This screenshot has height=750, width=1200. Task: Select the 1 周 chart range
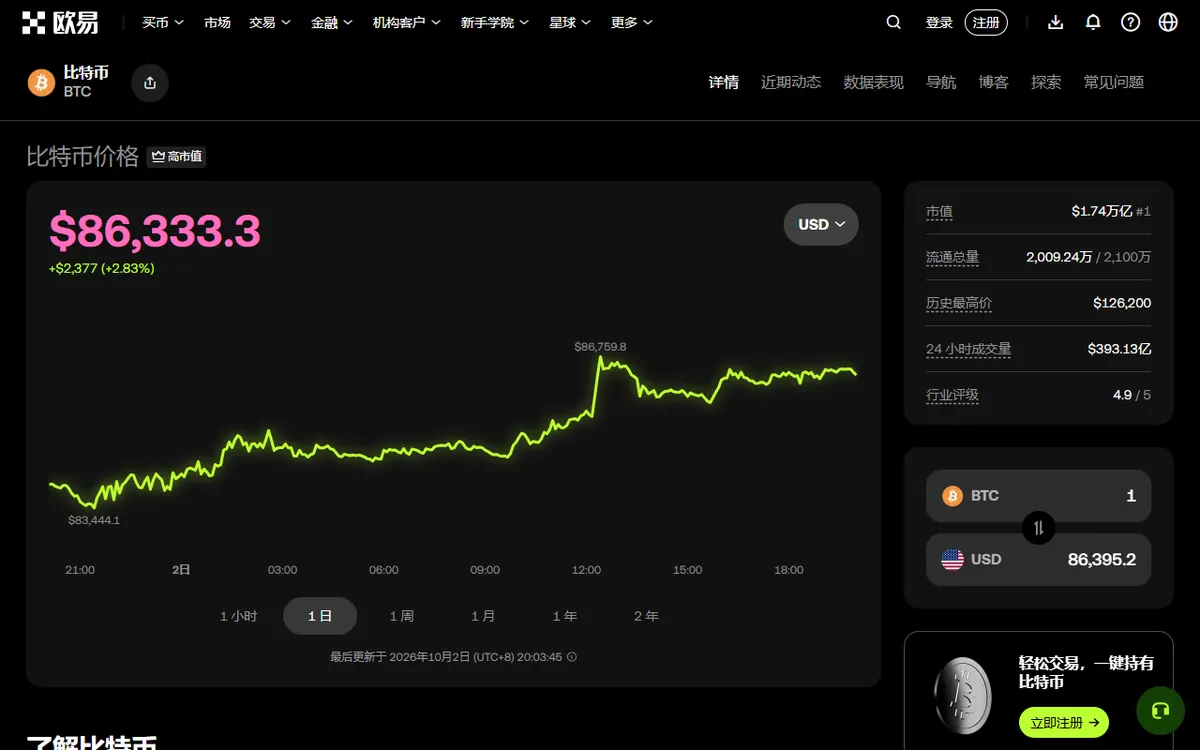coord(402,616)
